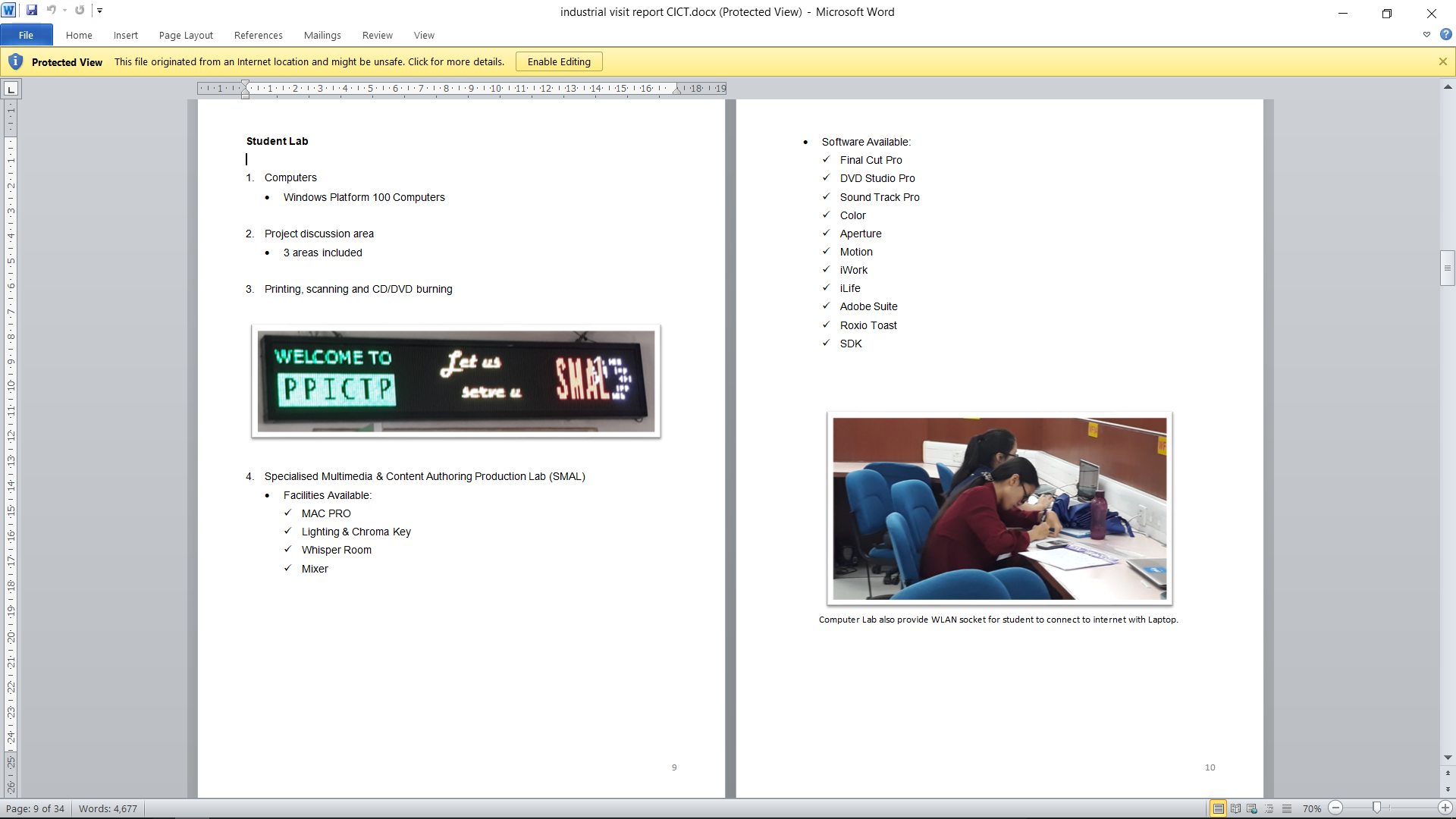The height and width of the screenshot is (819, 1456).
Task: Click the tab stop selector box
Action: pos(11,89)
